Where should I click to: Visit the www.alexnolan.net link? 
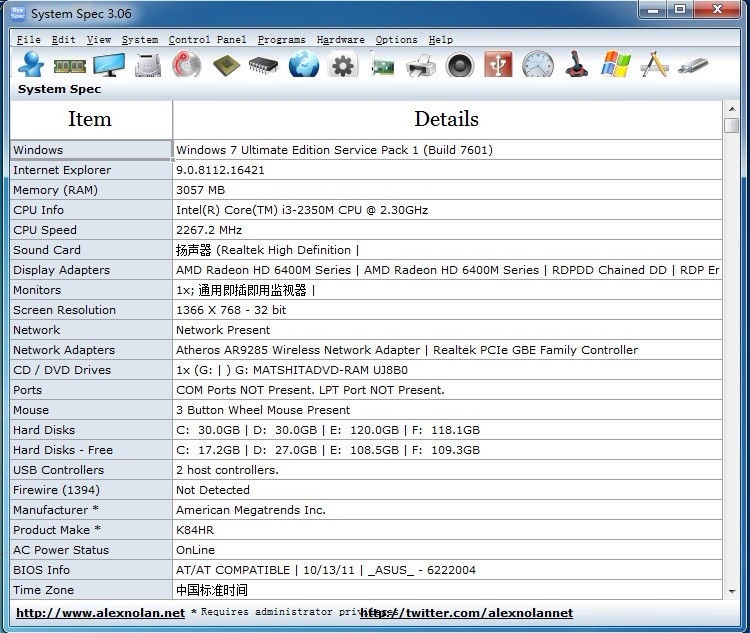(x=100, y=613)
